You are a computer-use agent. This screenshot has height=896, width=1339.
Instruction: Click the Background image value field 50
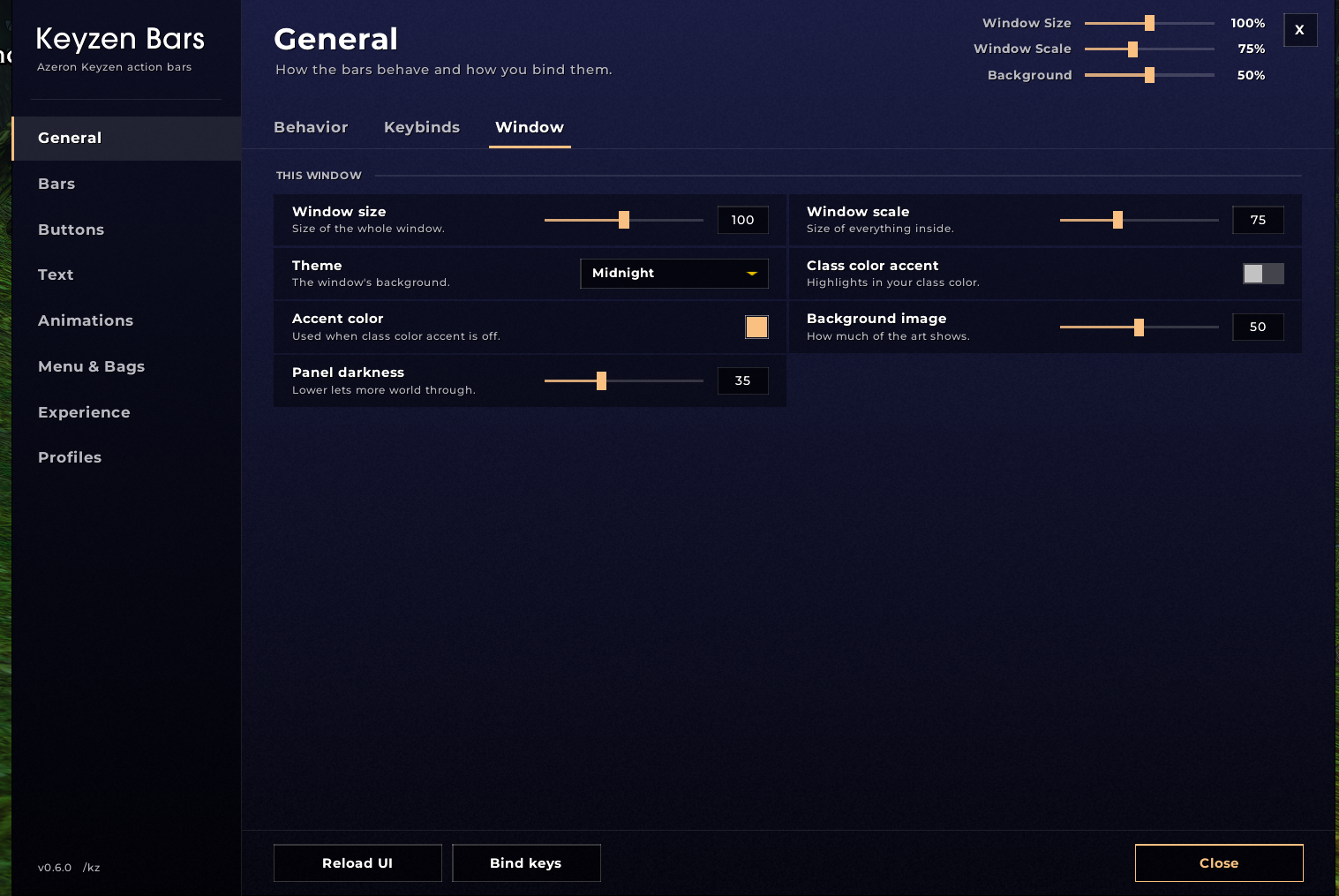1258,328
